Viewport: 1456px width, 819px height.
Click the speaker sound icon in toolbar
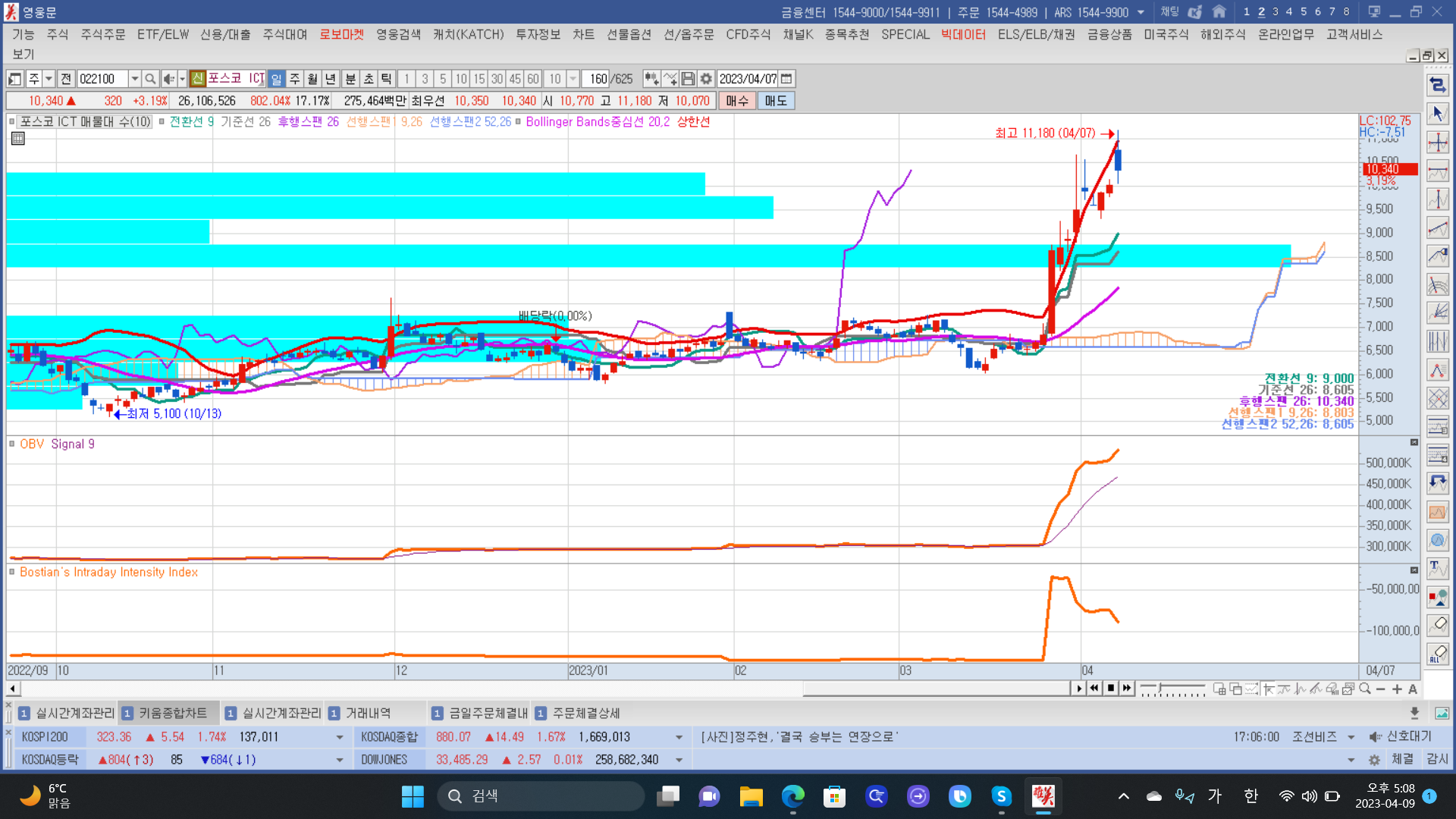pyautogui.click(x=168, y=79)
